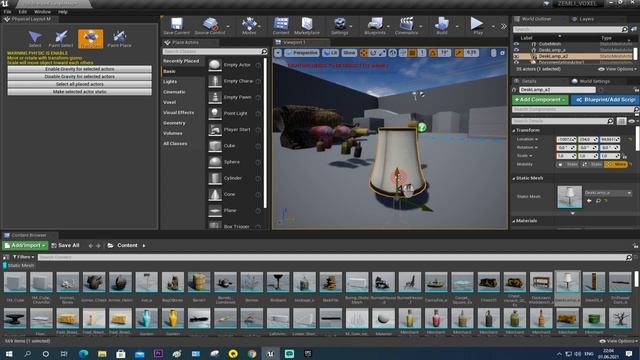Open the Lit view mode dropdown

pyautogui.click(x=330, y=53)
